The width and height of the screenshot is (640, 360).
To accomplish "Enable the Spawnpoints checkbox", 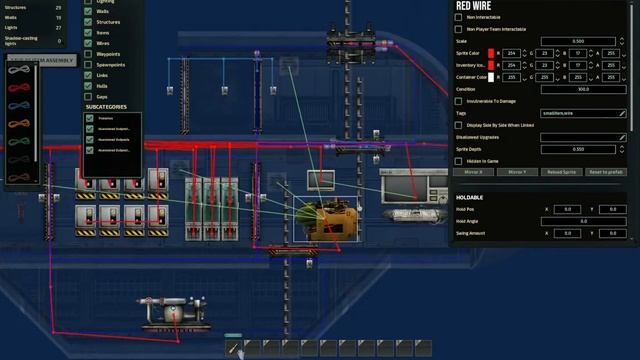I will (88, 64).
